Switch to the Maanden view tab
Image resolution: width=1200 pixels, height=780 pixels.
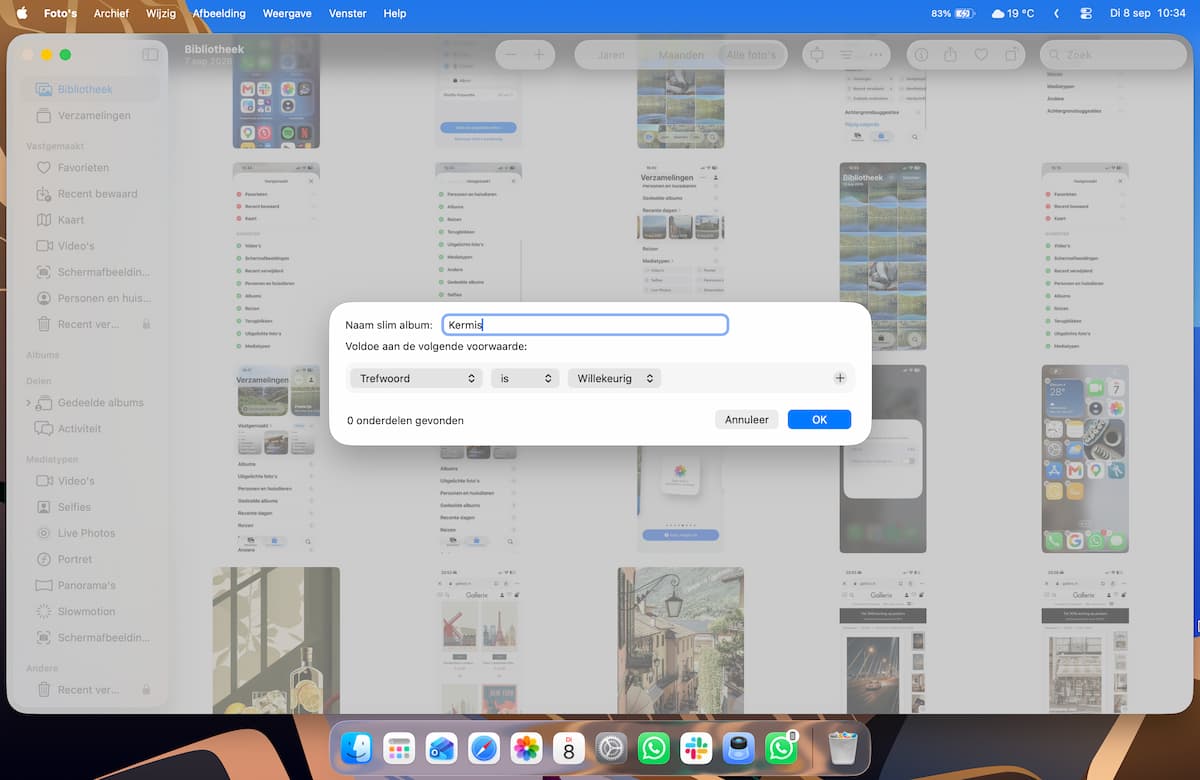coord(680,55)
